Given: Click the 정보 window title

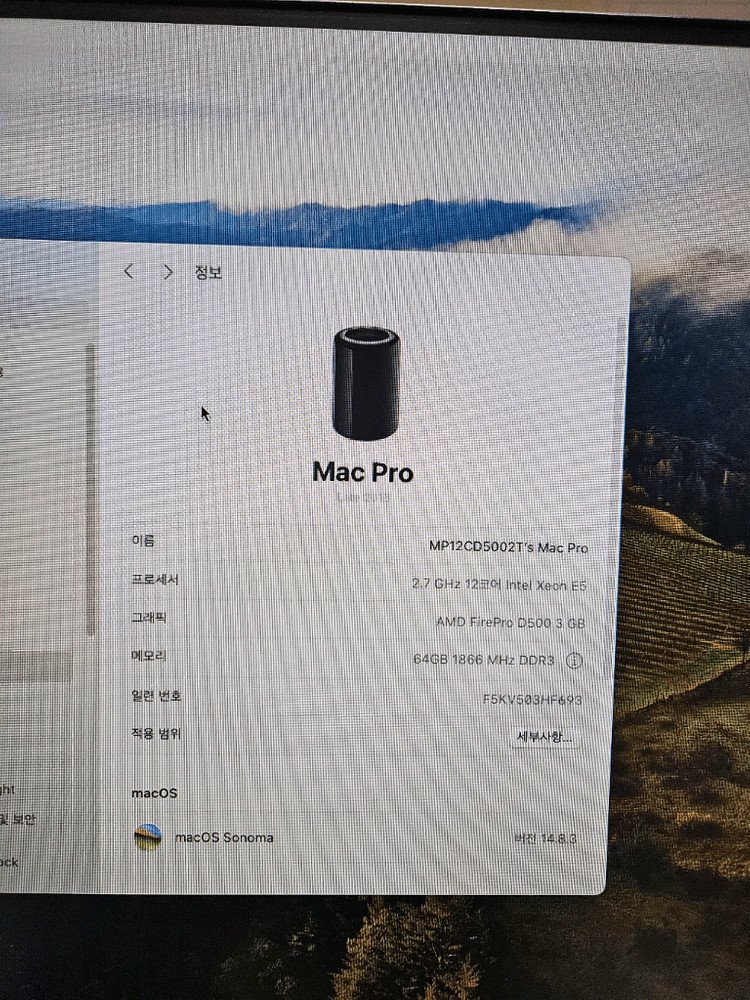Looking at the screenshot, I should [208, 272].
